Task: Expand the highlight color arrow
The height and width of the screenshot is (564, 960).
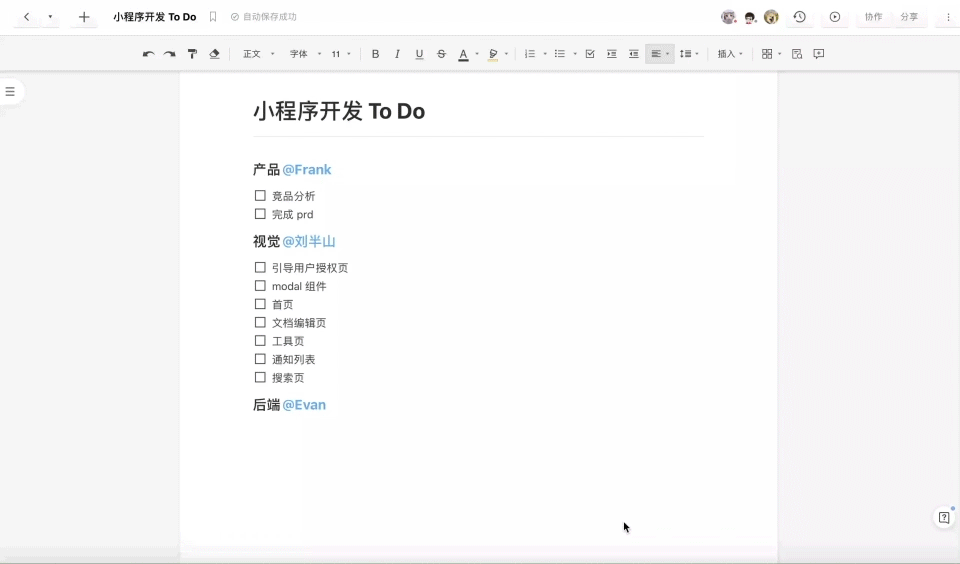Action: click(506, 54)
